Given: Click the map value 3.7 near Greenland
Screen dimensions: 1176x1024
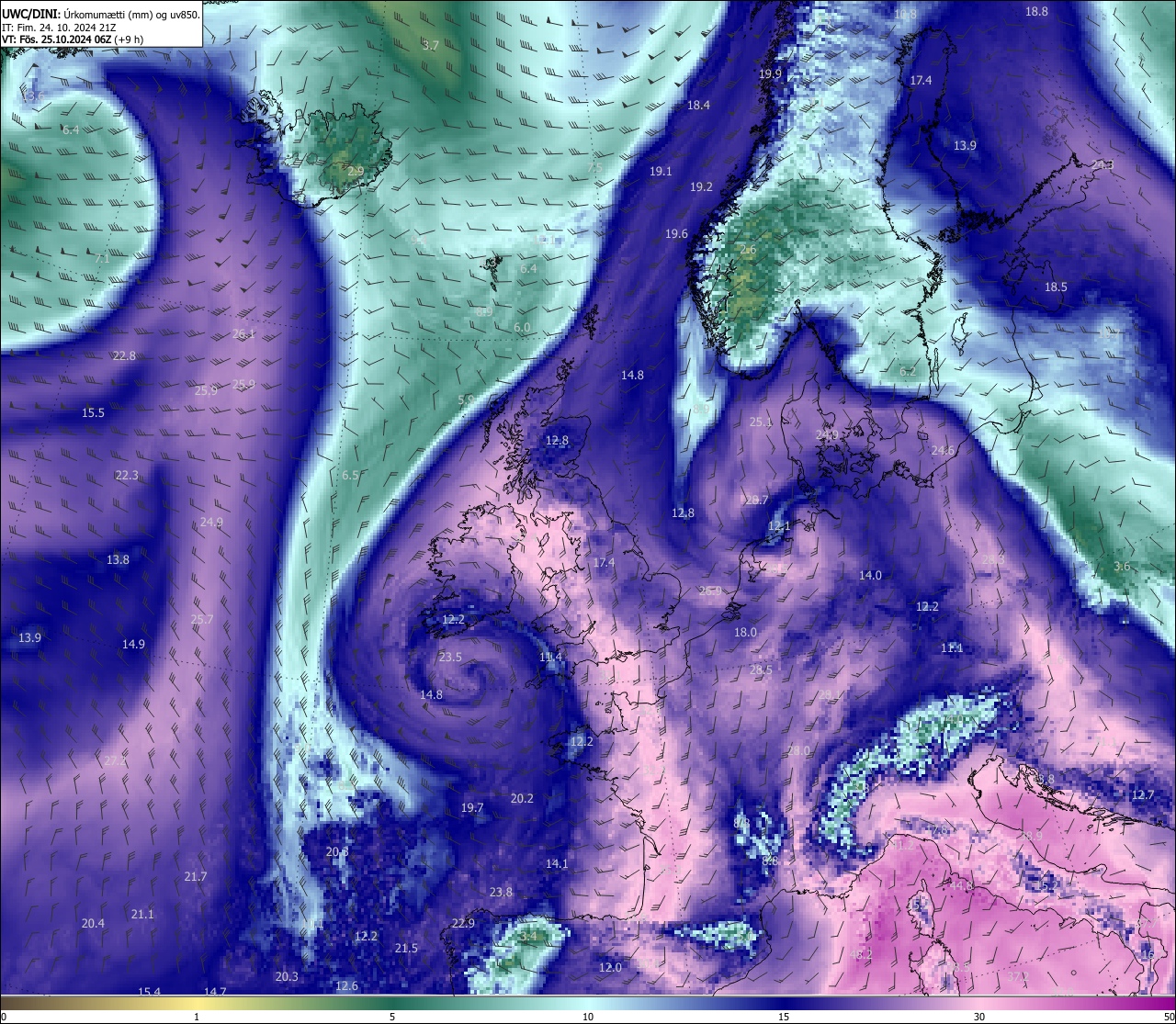Looking at the screenshot, I should 430,45.
